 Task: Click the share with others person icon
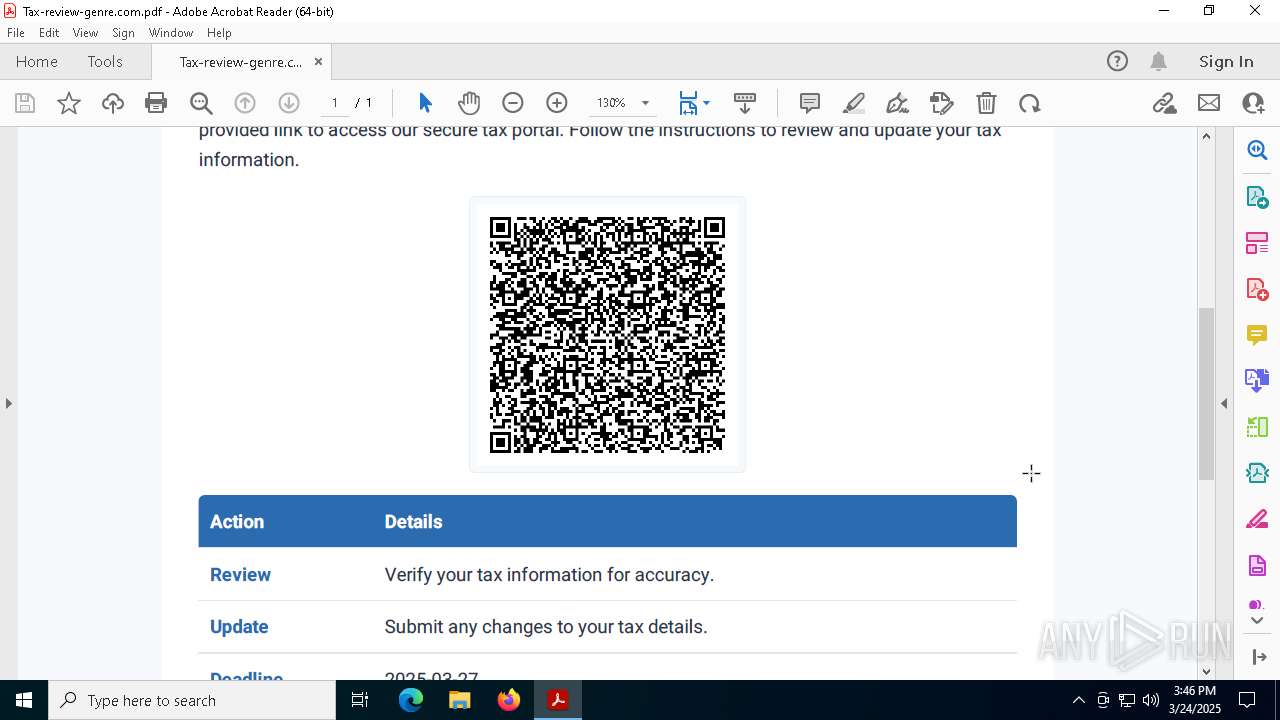tap(1253, 103)
